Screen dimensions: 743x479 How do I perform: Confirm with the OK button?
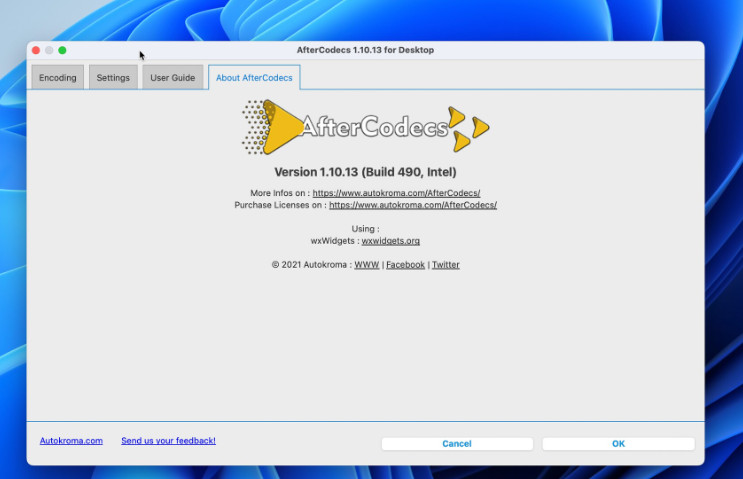(618, 443)
